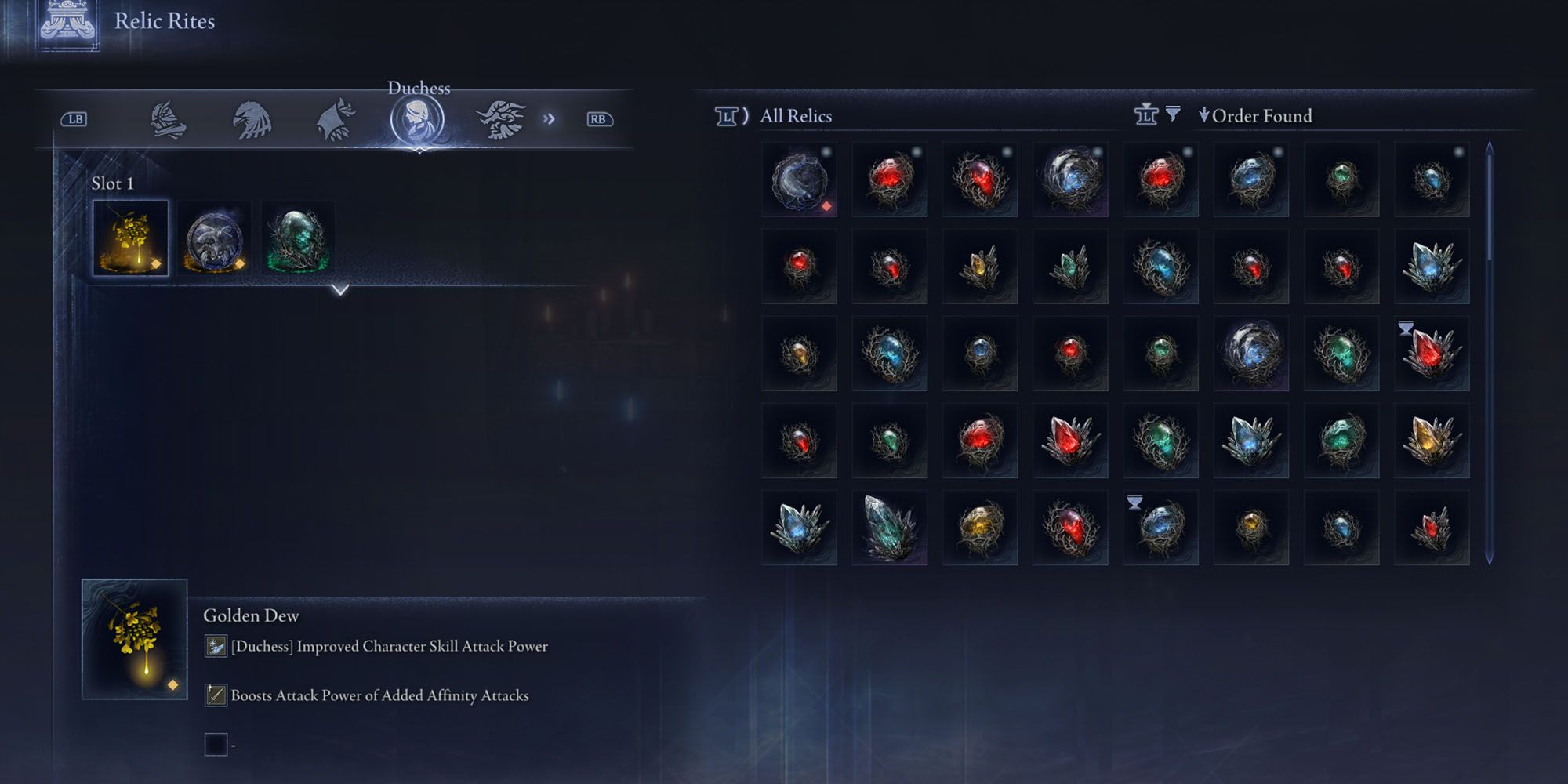
Task: Click the RB next character button
Action: (599, 119)
